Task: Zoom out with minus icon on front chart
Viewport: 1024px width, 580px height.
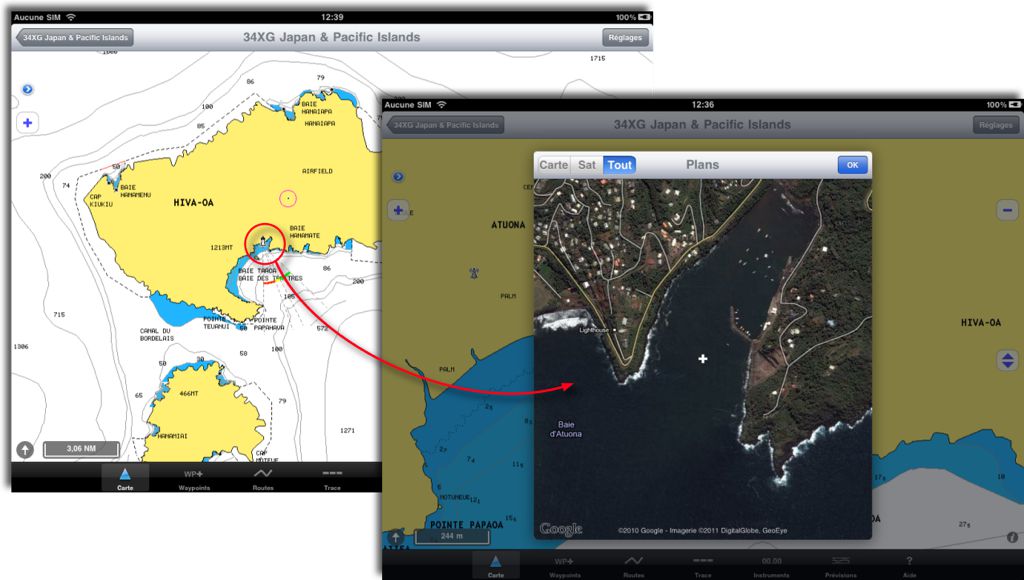Action: tap(1007, 210)
